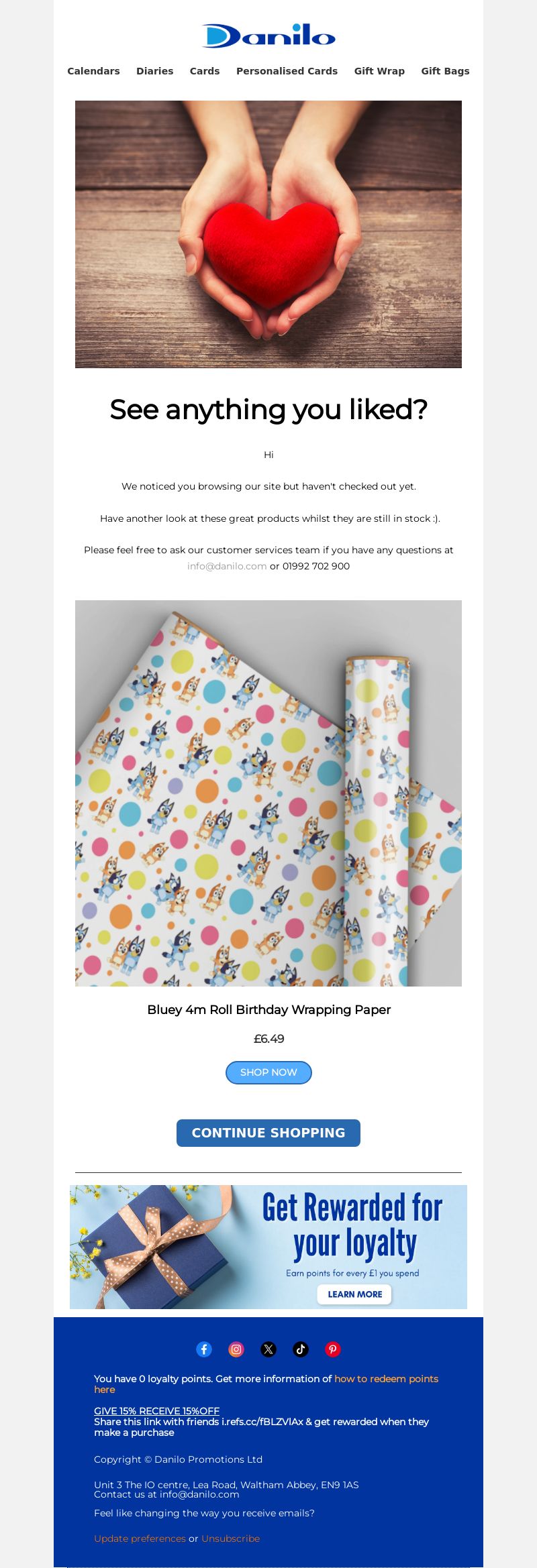The image size is (537, 1568).
Task: Go to the Calendars menu item
Action: tap(93, 71)
